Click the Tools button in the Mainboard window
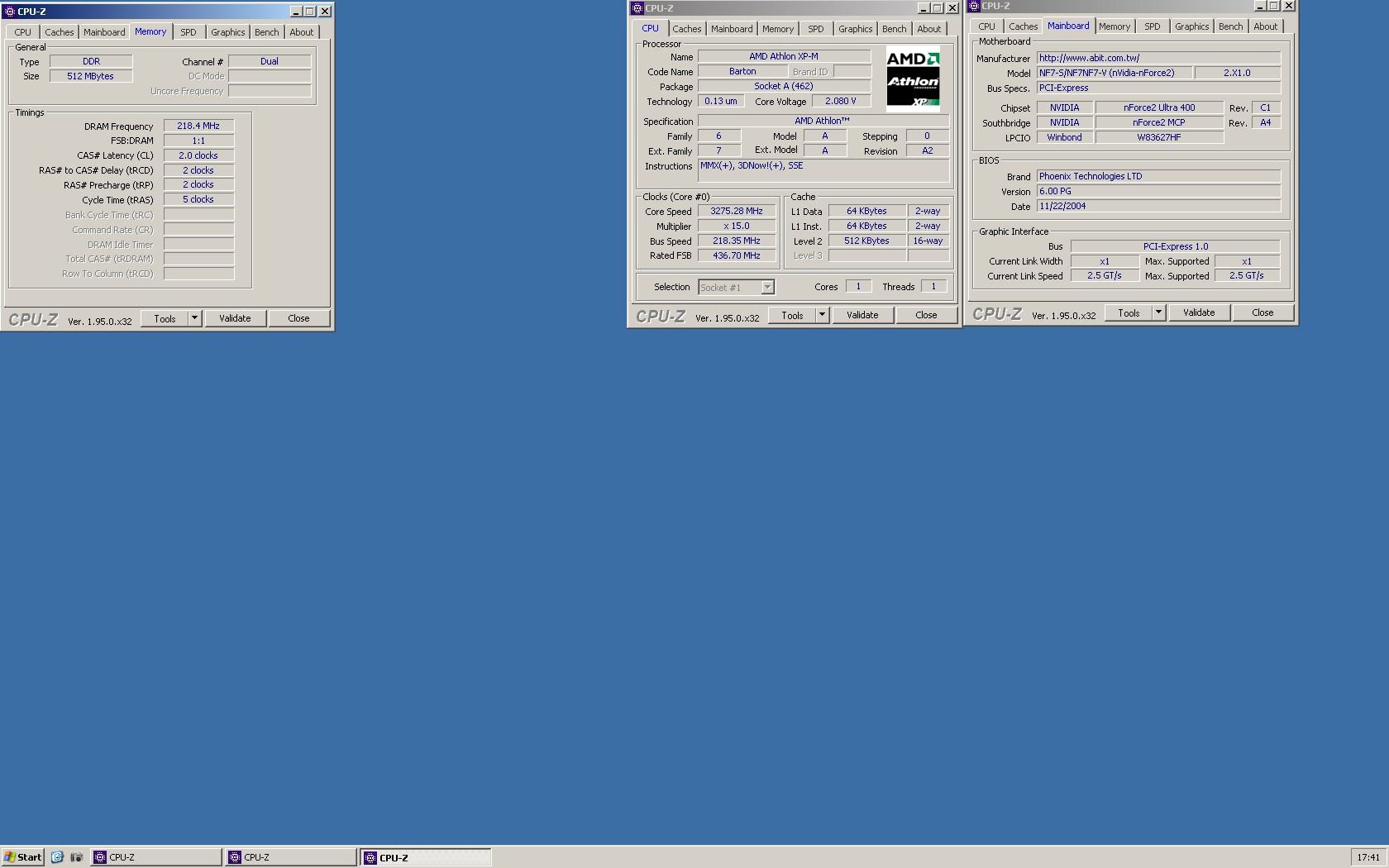The width and height of the screenshot is (1389, 868). tap(1129, 312)
